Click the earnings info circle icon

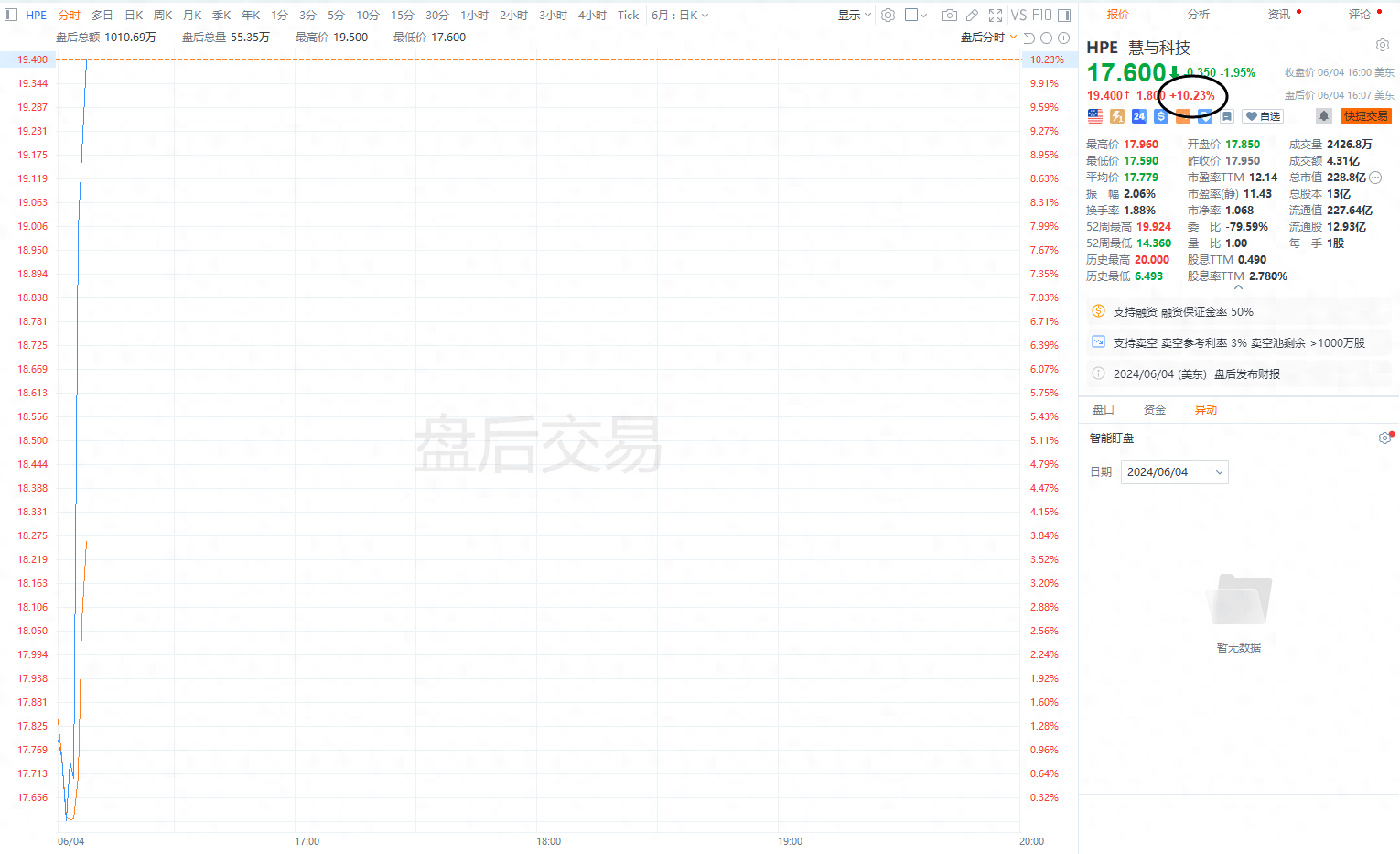[x=1098, y=373]
